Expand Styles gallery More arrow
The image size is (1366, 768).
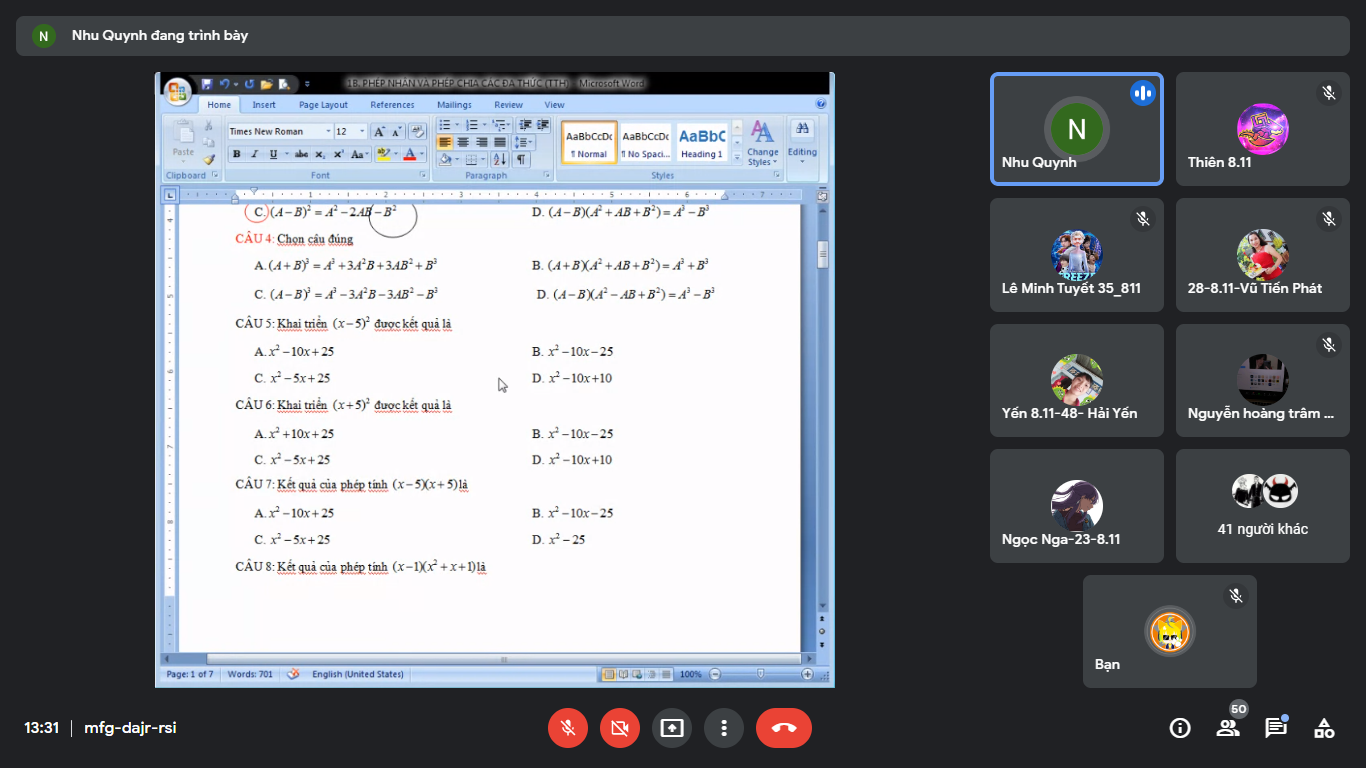click(737, 157)
